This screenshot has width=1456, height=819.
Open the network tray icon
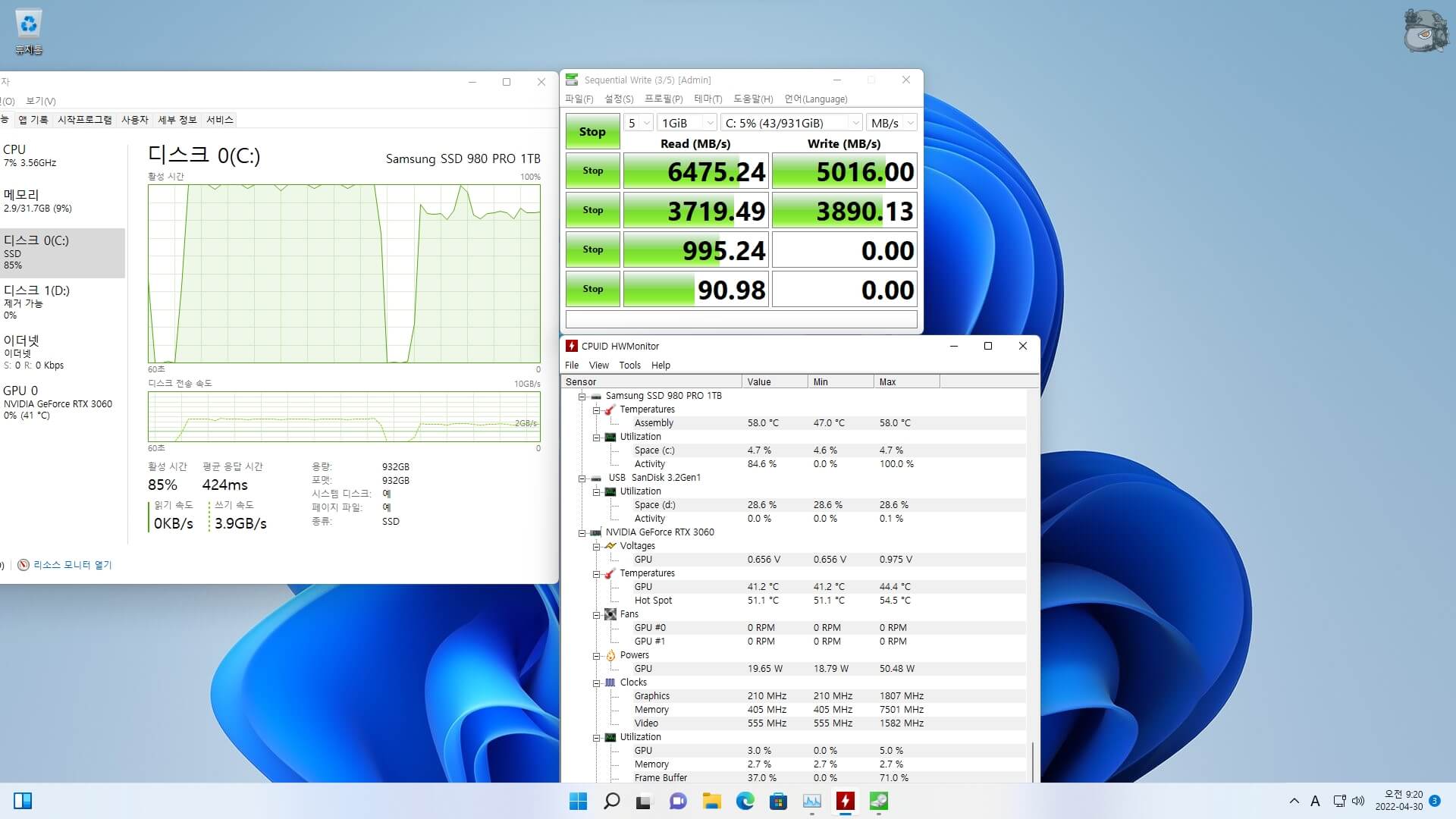(1339, 801)
